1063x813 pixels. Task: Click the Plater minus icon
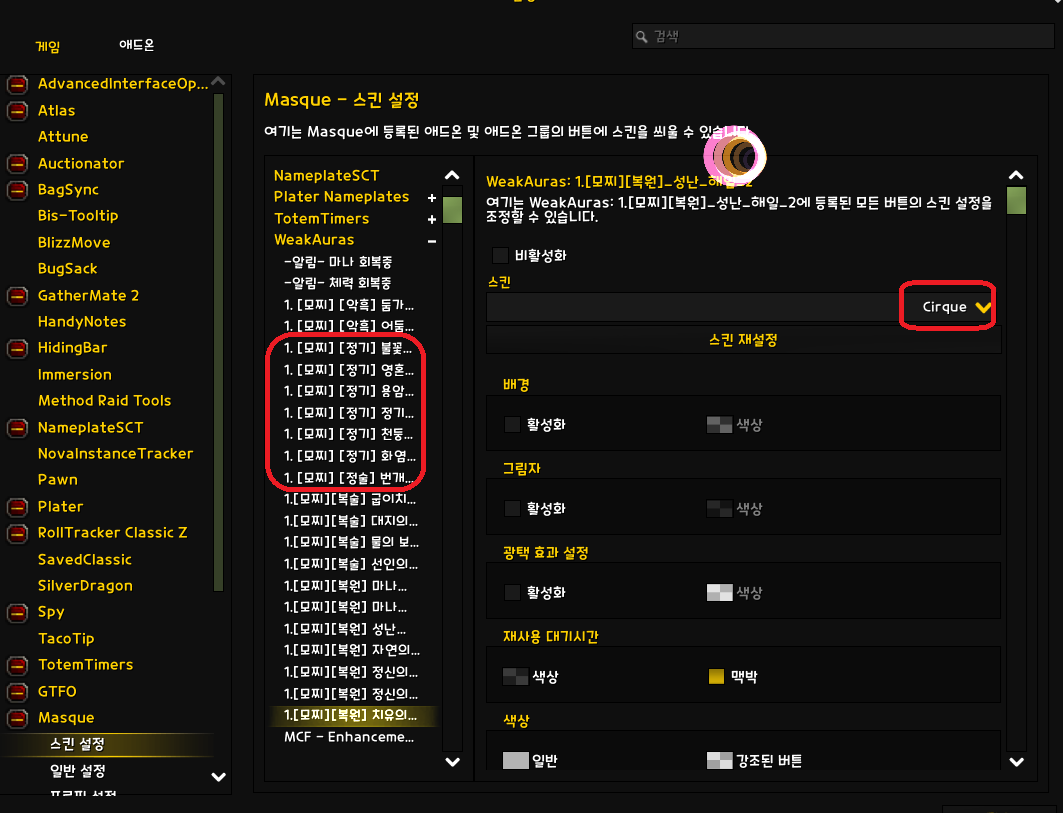point(17,507)
